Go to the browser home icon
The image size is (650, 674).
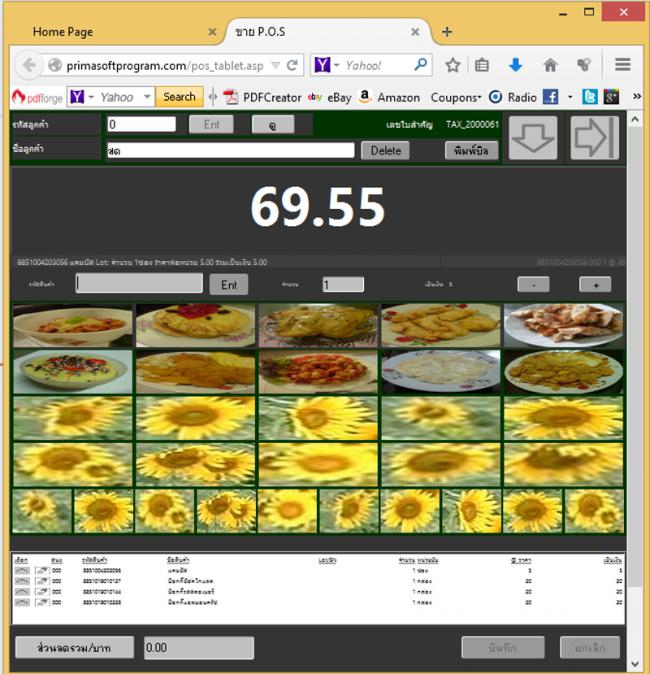click(550, 65)
